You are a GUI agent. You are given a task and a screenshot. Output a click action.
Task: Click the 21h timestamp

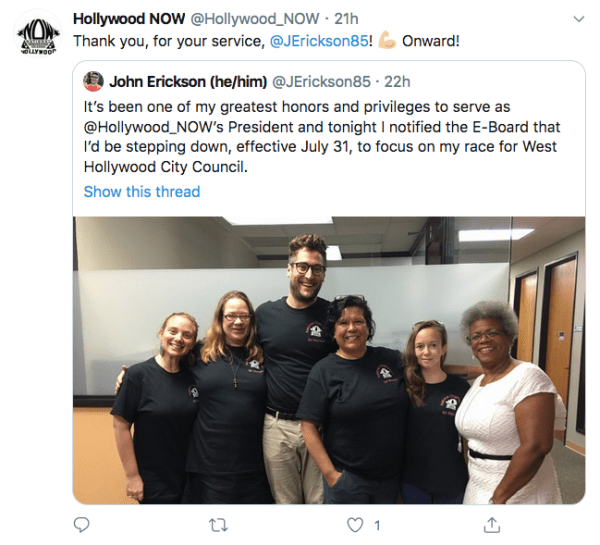point(346,19)
